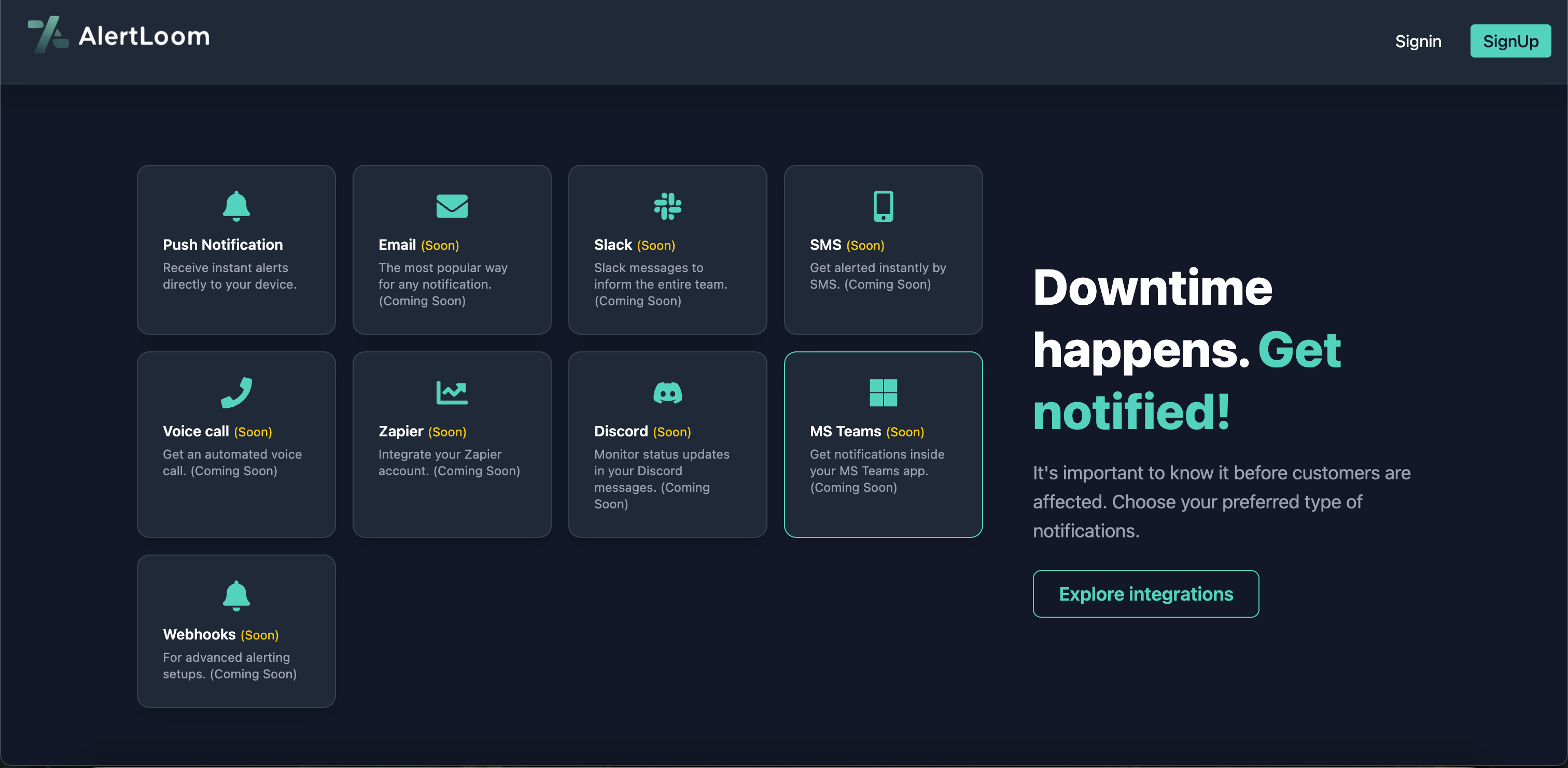Screen dimensions: 1568x768
Task: Click the SMS mobile phone icon
Action: click(x=883, y=206)
